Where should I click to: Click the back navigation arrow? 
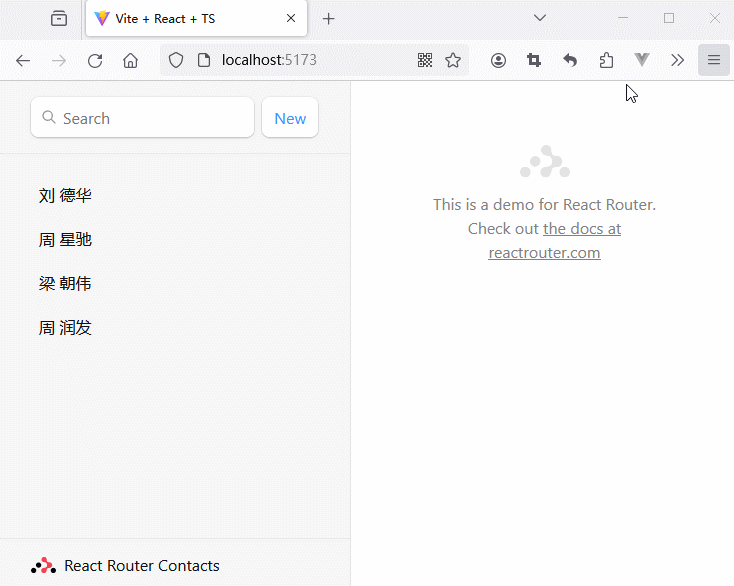(23, 60)
